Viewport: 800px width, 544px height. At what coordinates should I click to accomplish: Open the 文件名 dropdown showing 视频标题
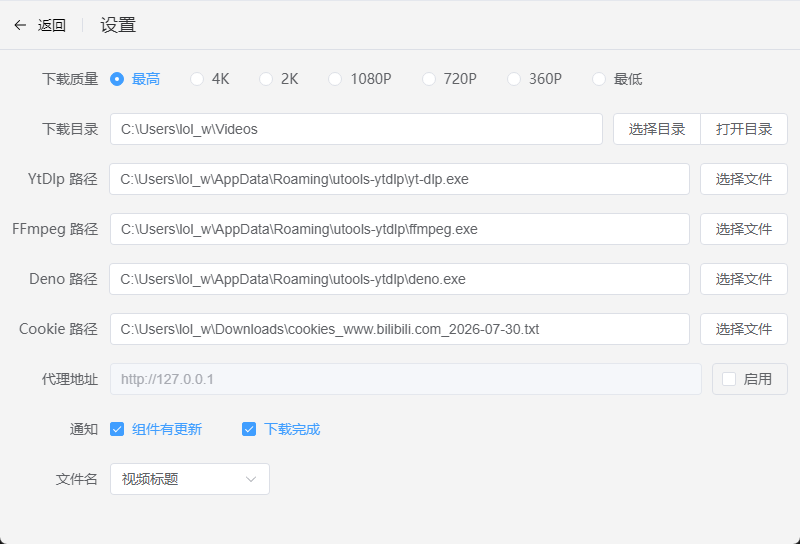coord(190,479)
